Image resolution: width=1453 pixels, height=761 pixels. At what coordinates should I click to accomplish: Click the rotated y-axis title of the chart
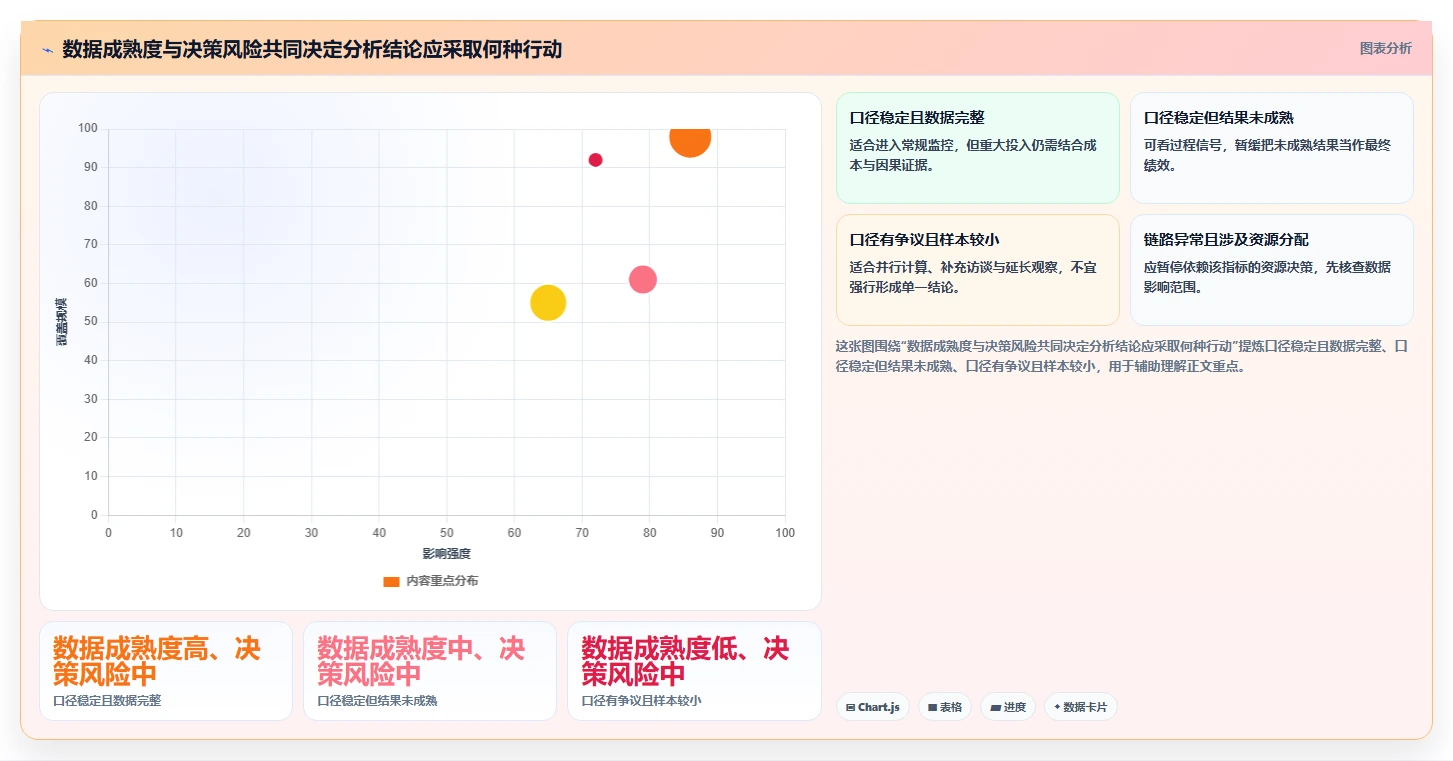[x=61, y=322]
